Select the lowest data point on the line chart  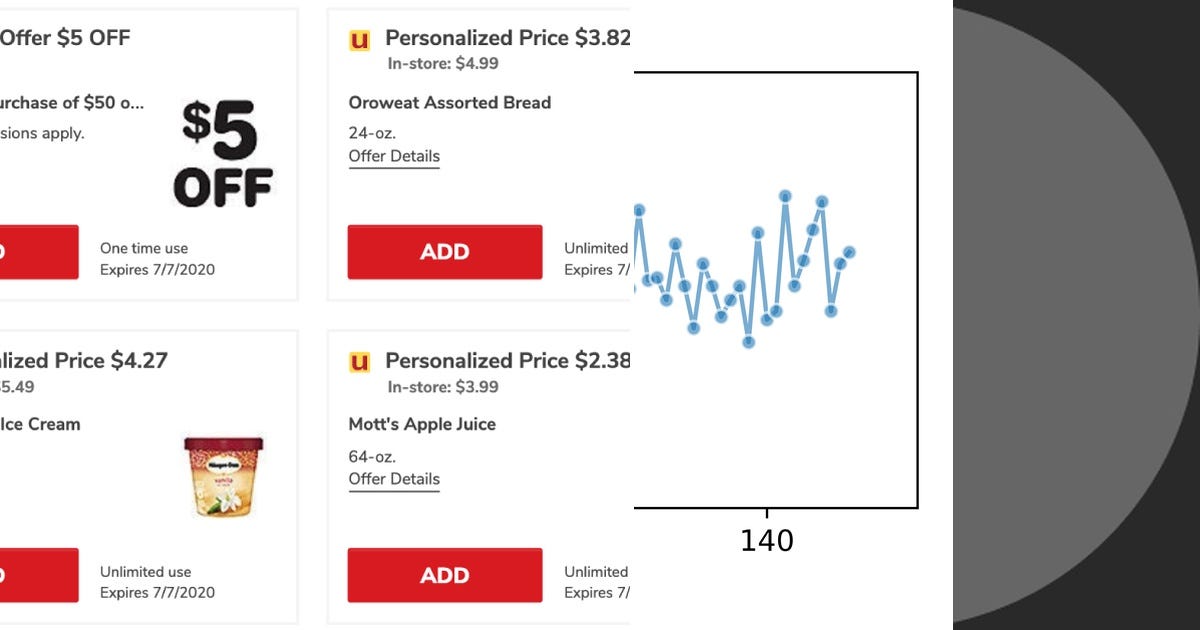point(748,341)
